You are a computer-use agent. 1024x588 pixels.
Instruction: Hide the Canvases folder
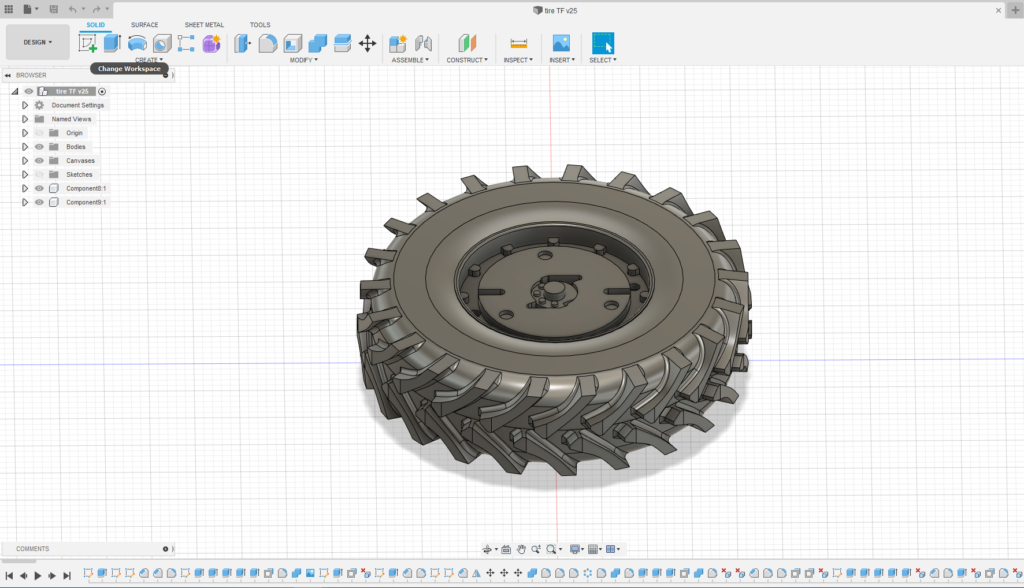point(39,161)
